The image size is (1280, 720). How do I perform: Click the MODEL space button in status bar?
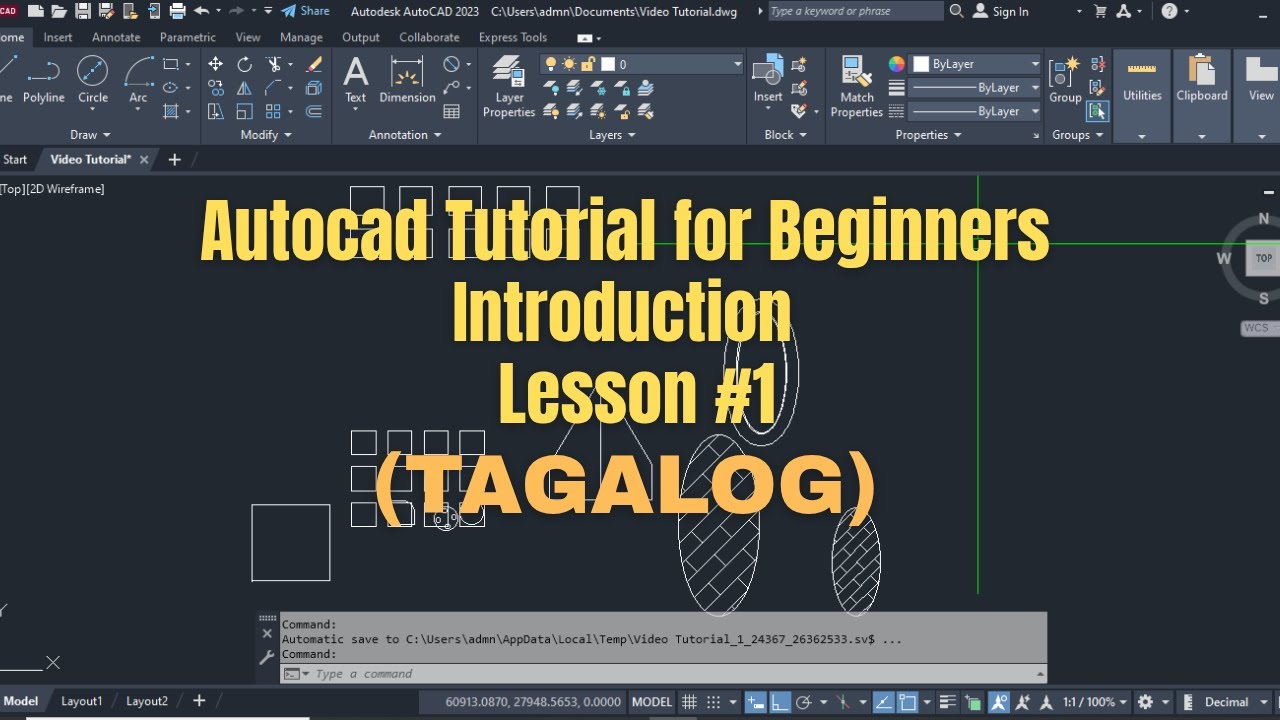(x=652, y=702)
